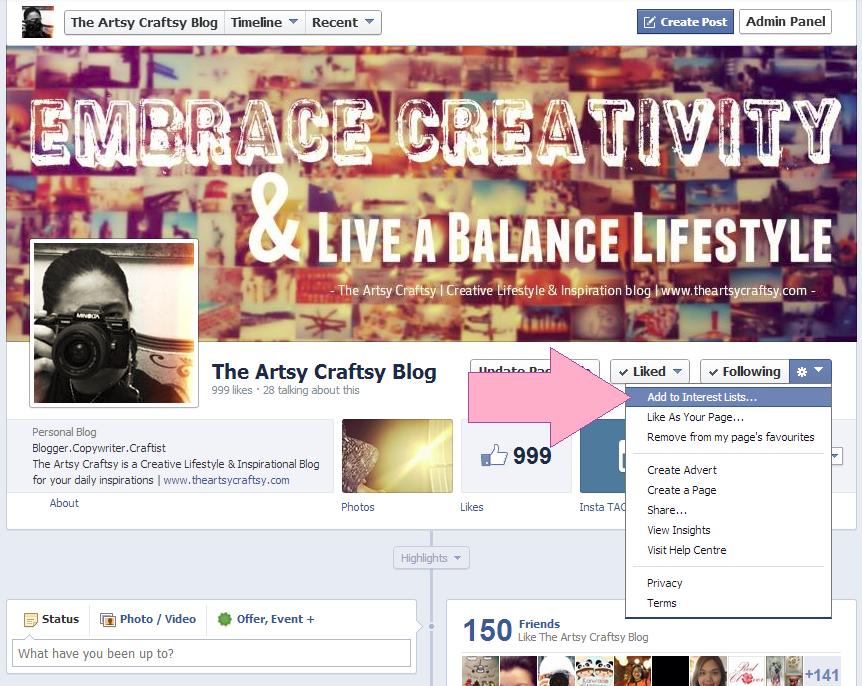The width and height of the screenshot is (862, 686).
Task: Open the Admin Panel
Action: click(785, 21)
